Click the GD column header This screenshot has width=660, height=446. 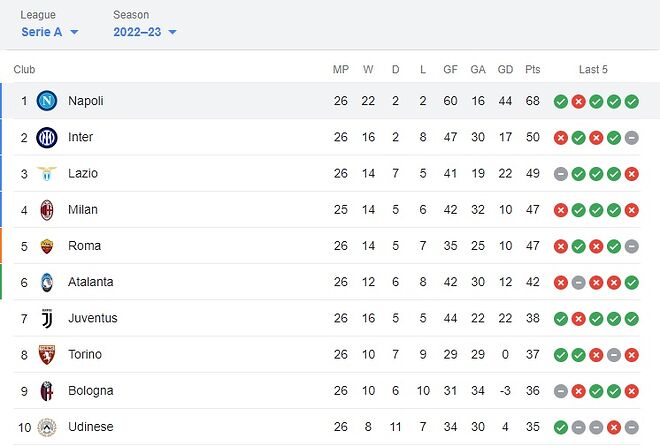[x=505, y=70]
